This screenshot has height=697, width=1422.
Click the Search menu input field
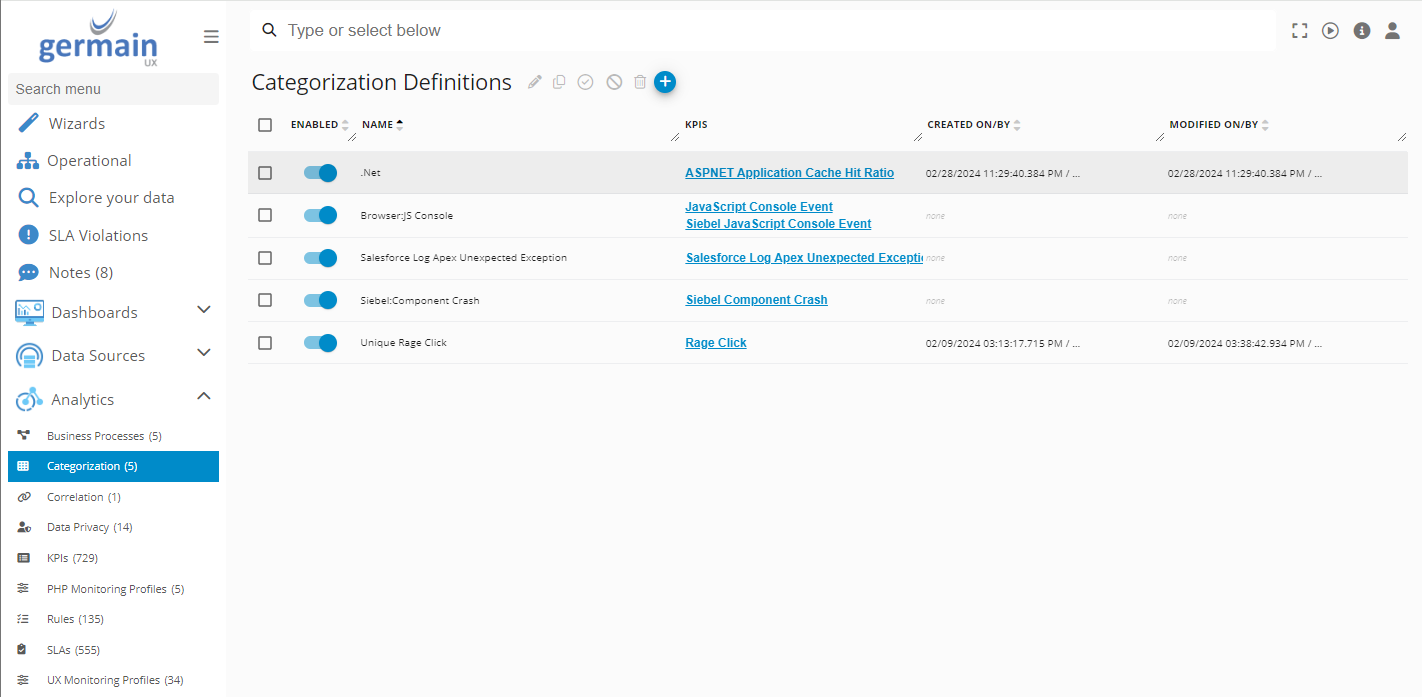pyautogui.click(x=113, y=89)
